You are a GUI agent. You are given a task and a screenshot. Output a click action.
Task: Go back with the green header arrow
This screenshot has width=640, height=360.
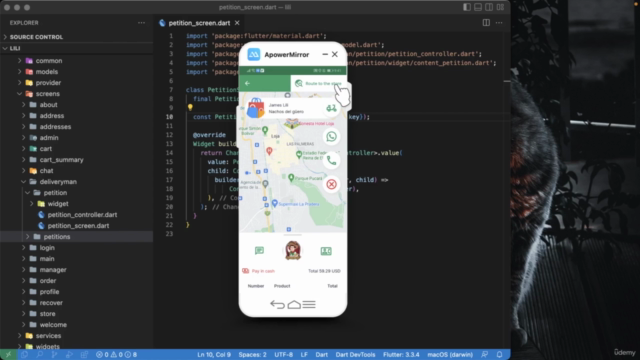pos(247,83)
